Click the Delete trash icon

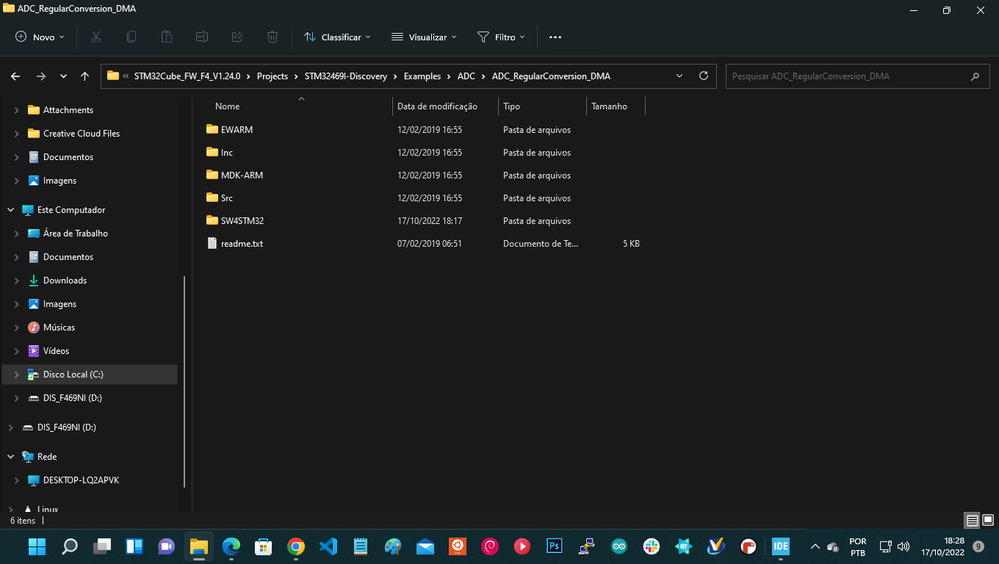pyautogui.click(x=272, y=37)
